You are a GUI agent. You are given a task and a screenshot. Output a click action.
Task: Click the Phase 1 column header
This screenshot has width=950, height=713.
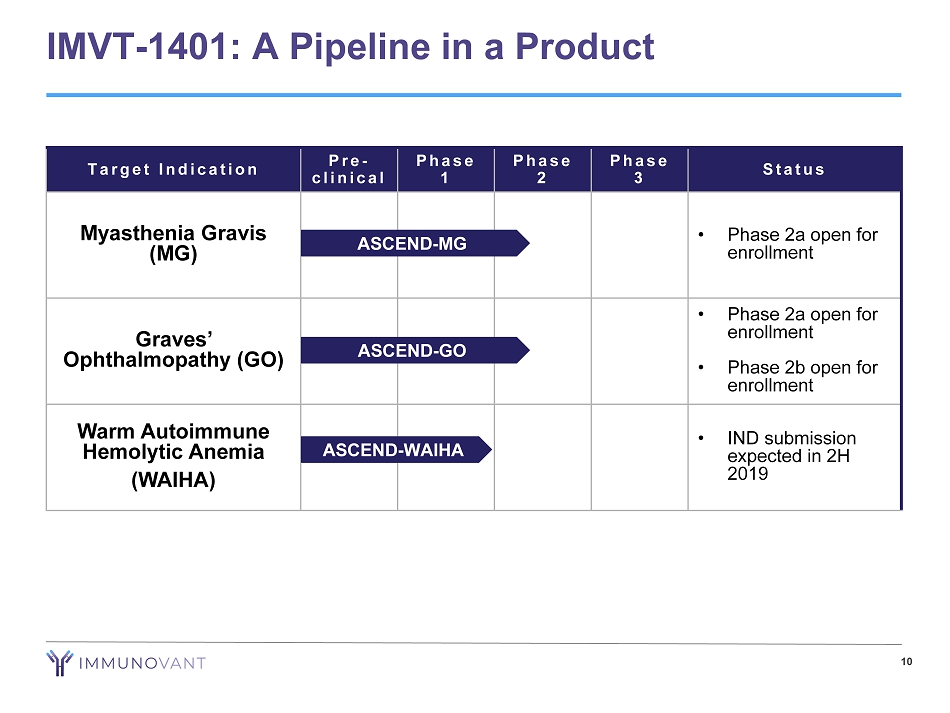point(445,169)
